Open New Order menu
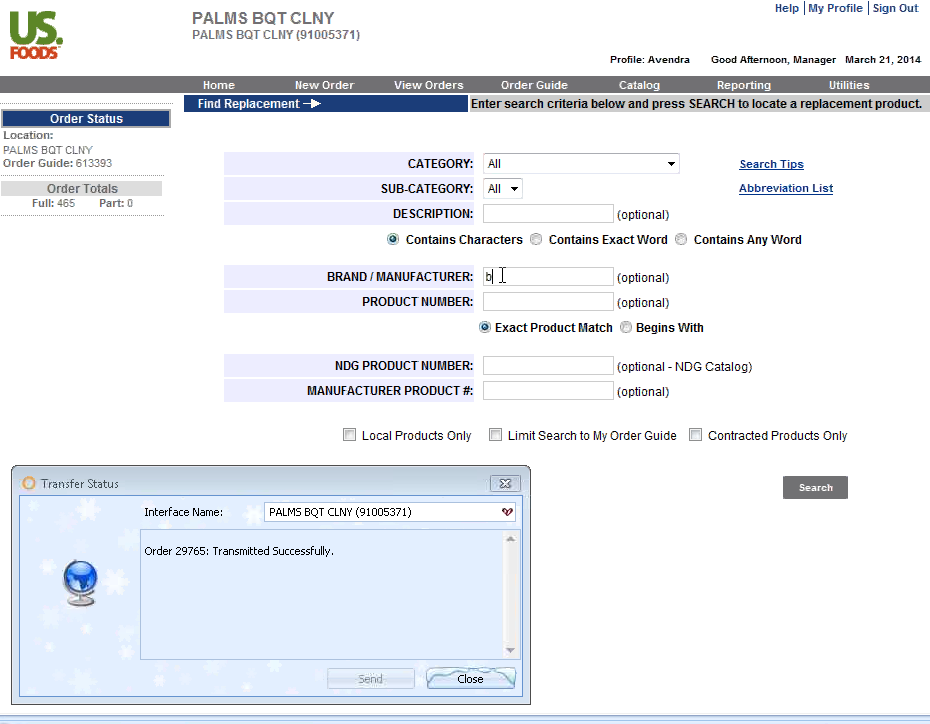This screenshot has width=930, height=724. click(324, 85)
